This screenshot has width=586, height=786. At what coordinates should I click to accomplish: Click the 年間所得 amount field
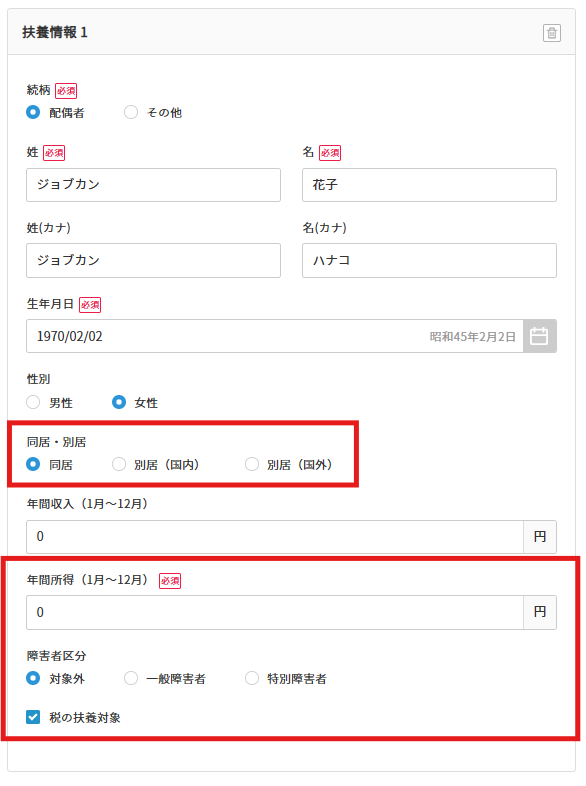(x=275, y=612)
